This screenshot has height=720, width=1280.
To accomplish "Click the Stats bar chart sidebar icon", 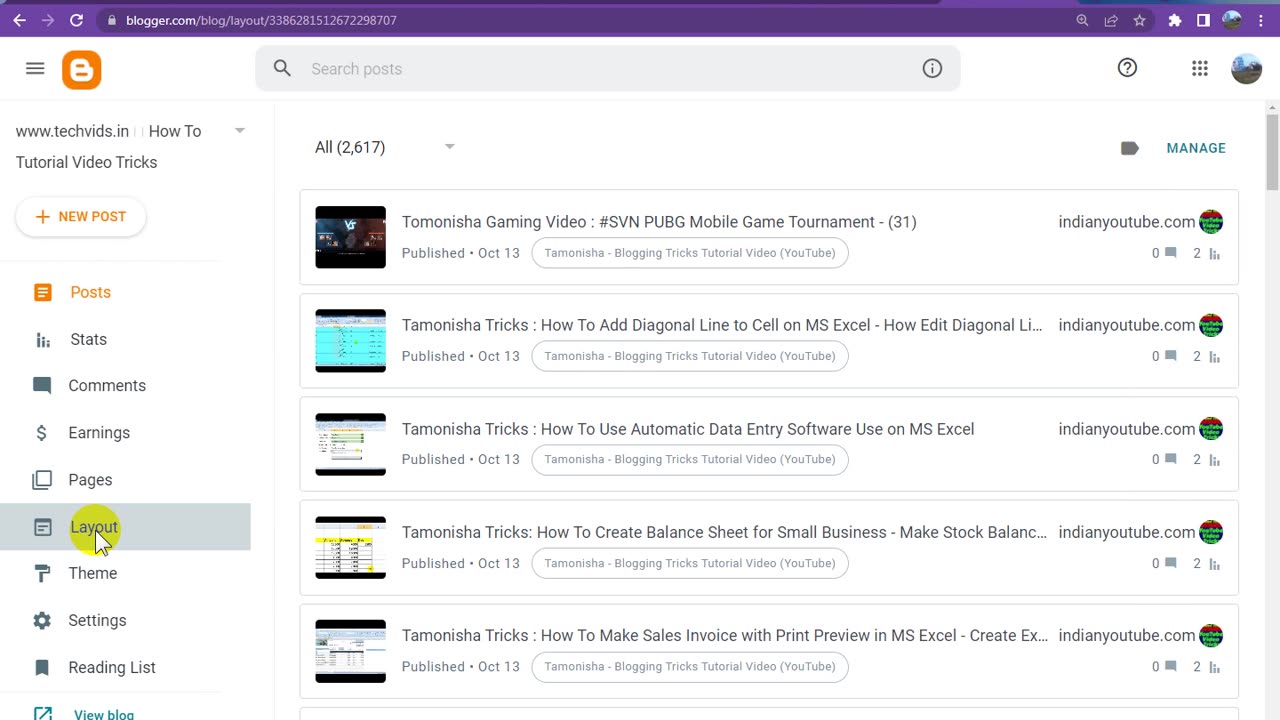I will click(x=42, y=340).
